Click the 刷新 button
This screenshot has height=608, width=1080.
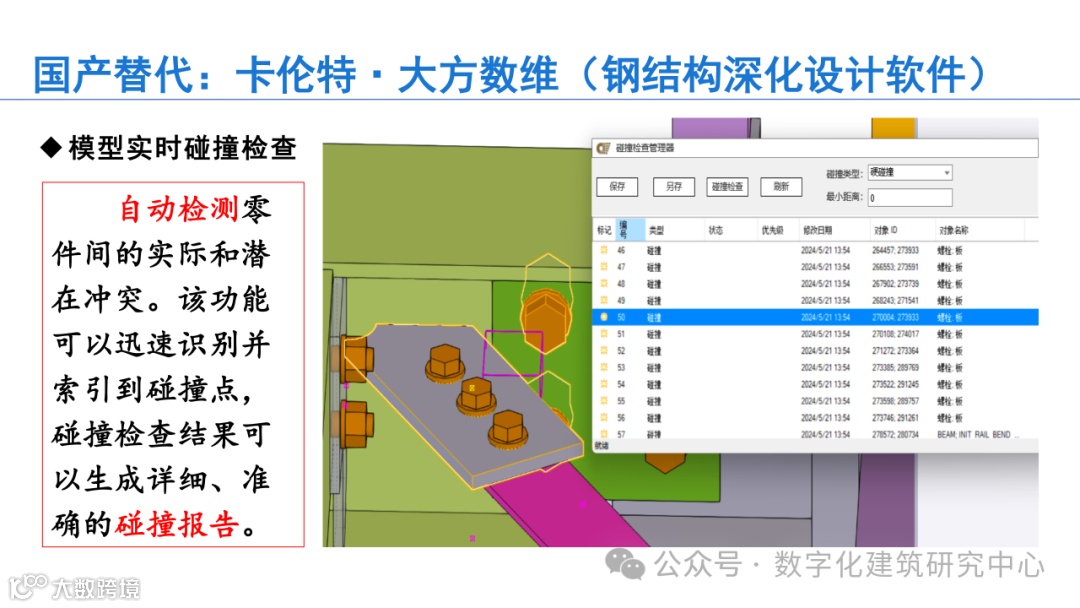coord(781,187)
